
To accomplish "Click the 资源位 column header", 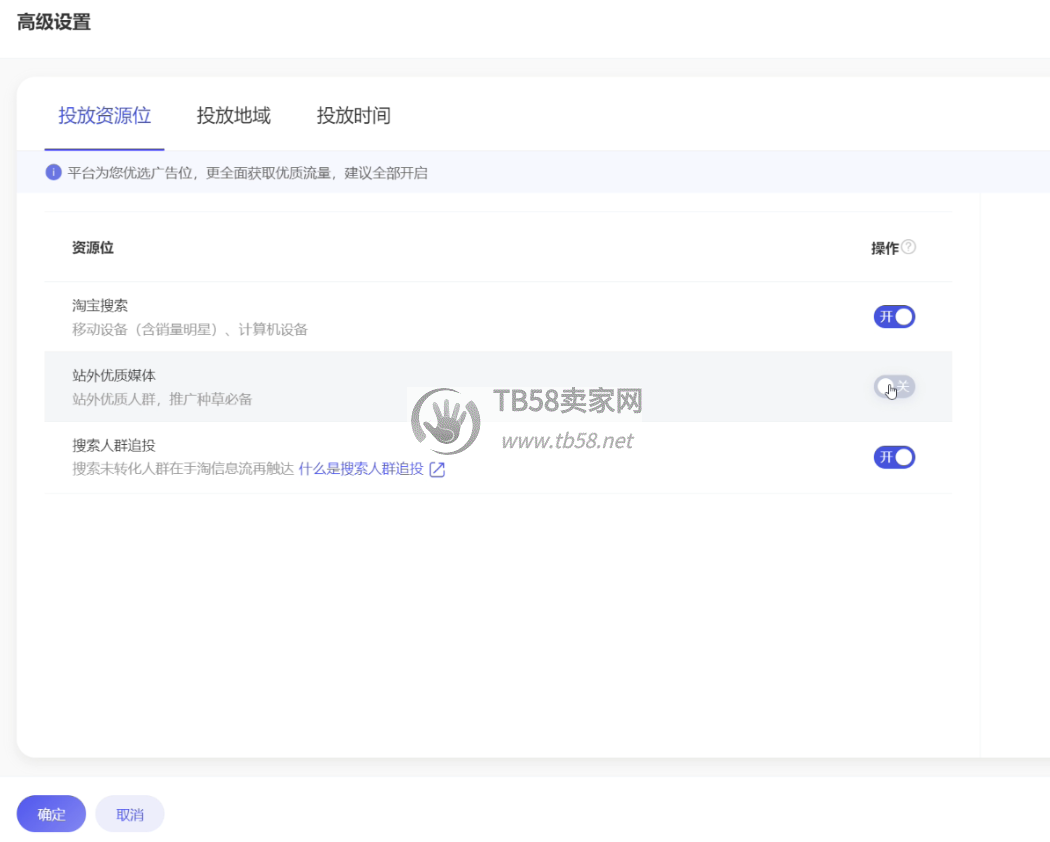I will click(x=92, y=248).
